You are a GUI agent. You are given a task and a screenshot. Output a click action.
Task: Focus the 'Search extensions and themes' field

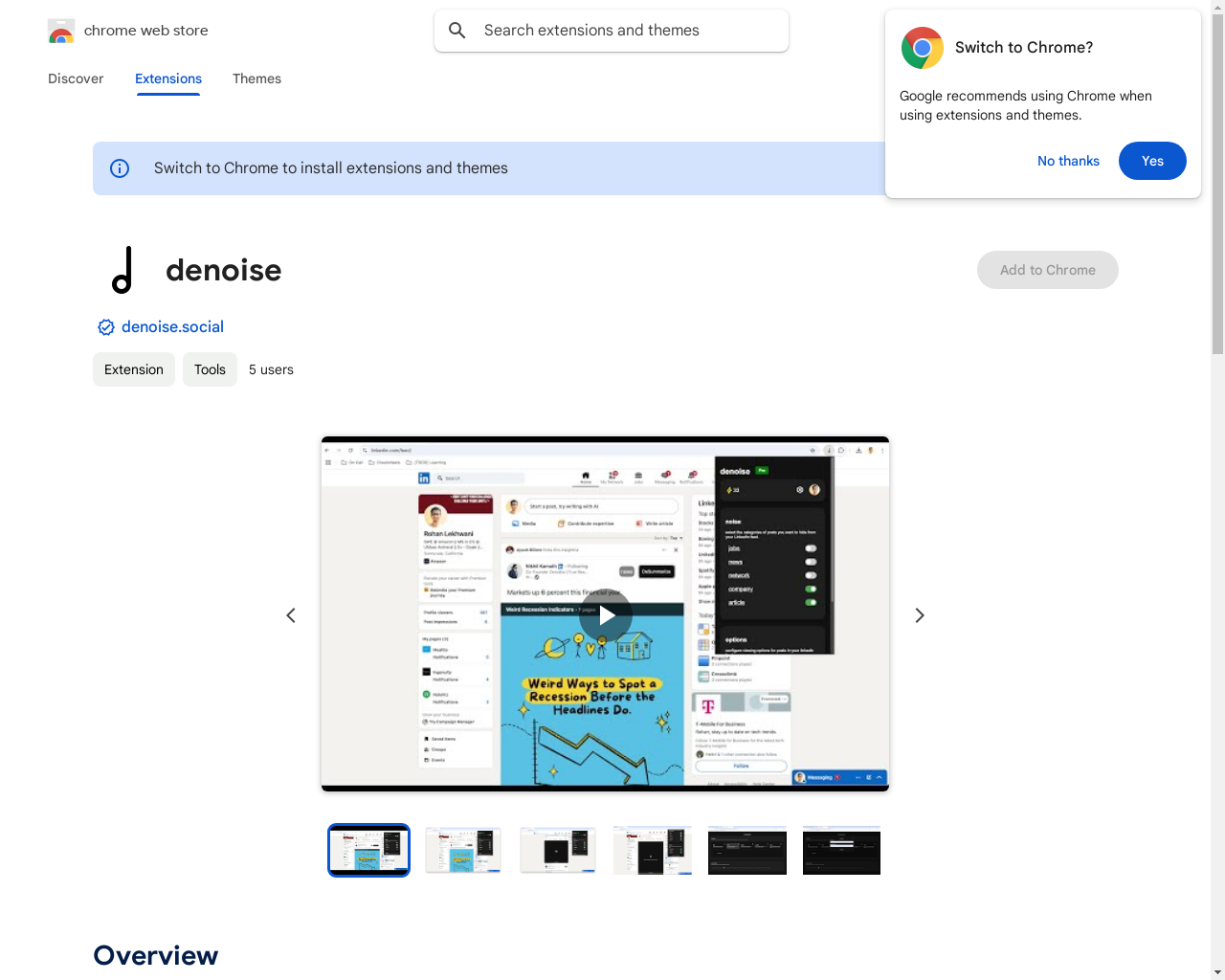612,31
